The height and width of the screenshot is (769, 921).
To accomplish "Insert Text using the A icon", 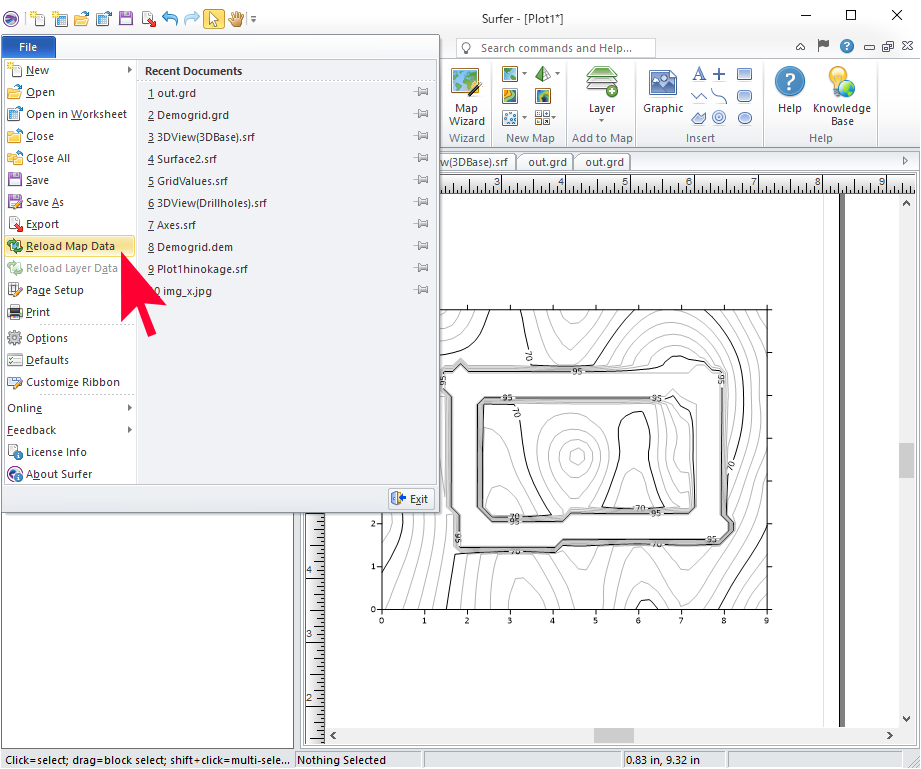I will click(699, 74).
